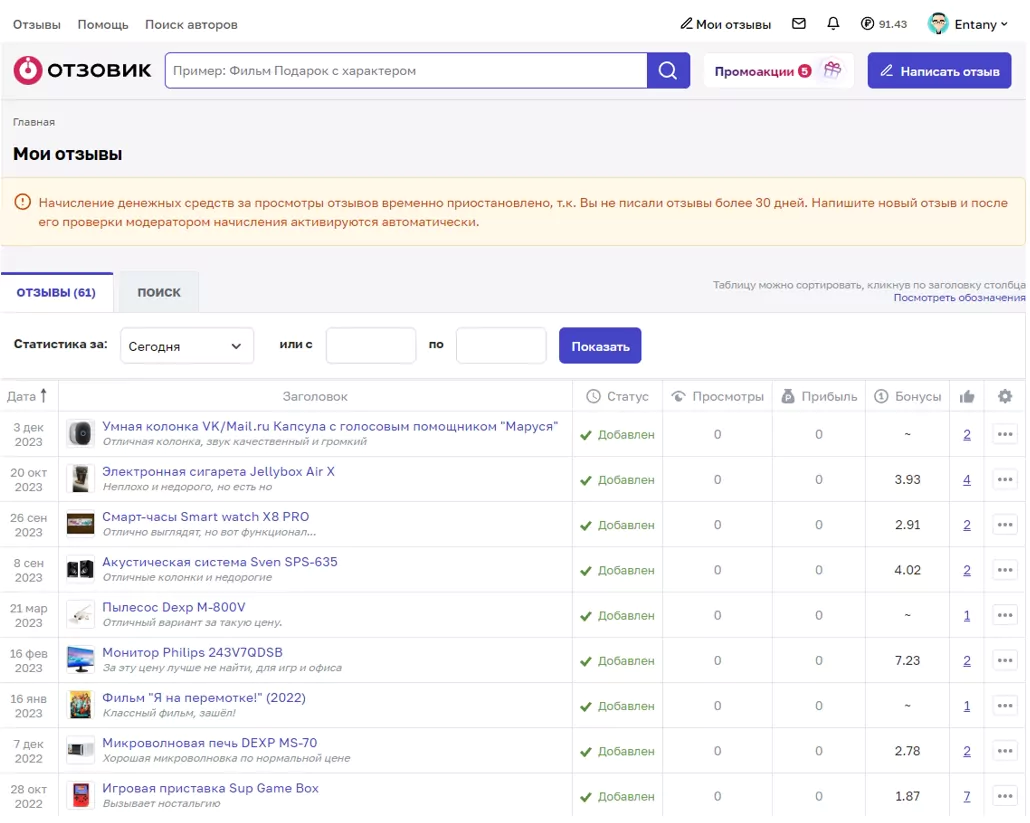
Task: Click the Sven SPS-635 product thumbnail
Action: 80,569
